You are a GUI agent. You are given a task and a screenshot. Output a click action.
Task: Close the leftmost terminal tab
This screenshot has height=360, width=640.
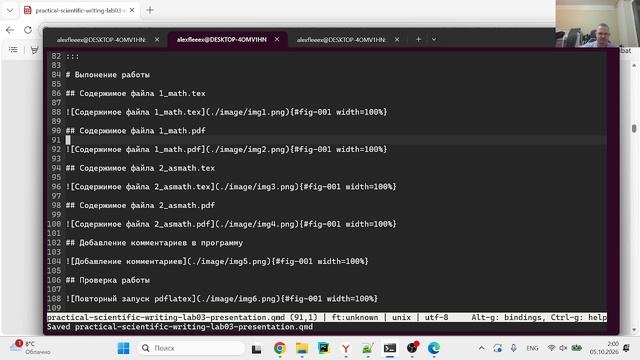(157, 40)
